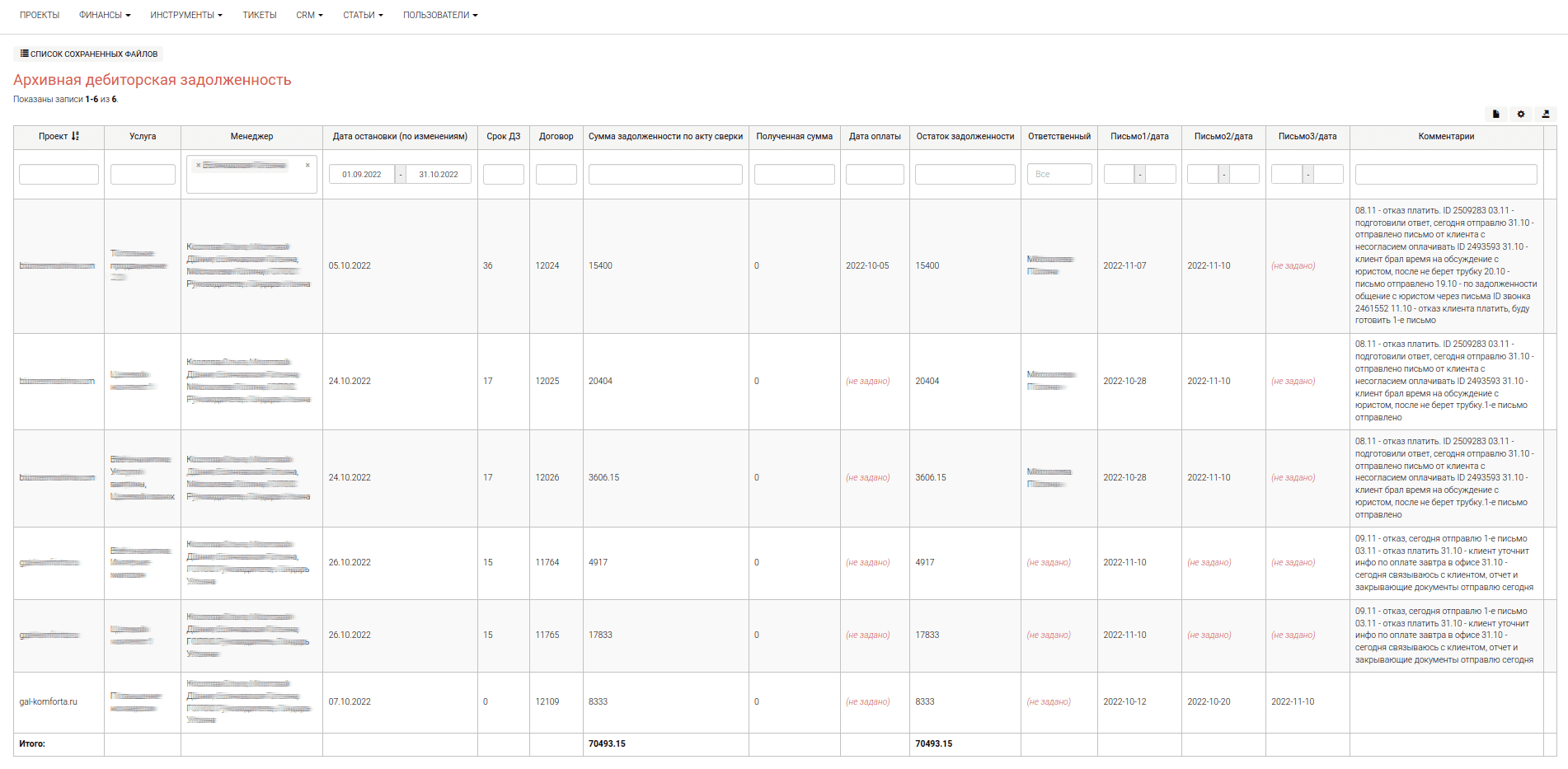Go to the Проекты menu item
Viewport: 1568px width, 769px height.
(40, 16)
